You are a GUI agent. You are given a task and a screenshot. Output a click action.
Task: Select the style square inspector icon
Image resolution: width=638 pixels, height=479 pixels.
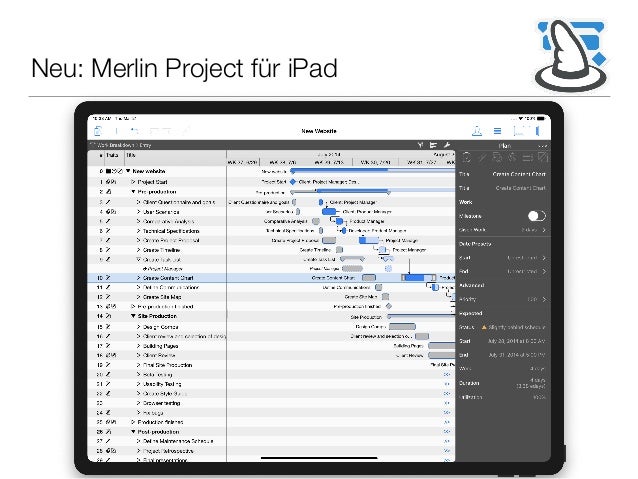pyautogui.click(x=543, y=157)
